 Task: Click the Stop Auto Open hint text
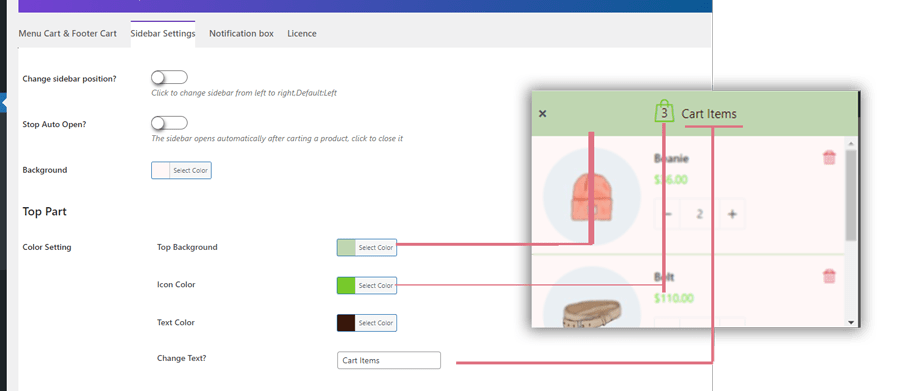tap(277, 138)
